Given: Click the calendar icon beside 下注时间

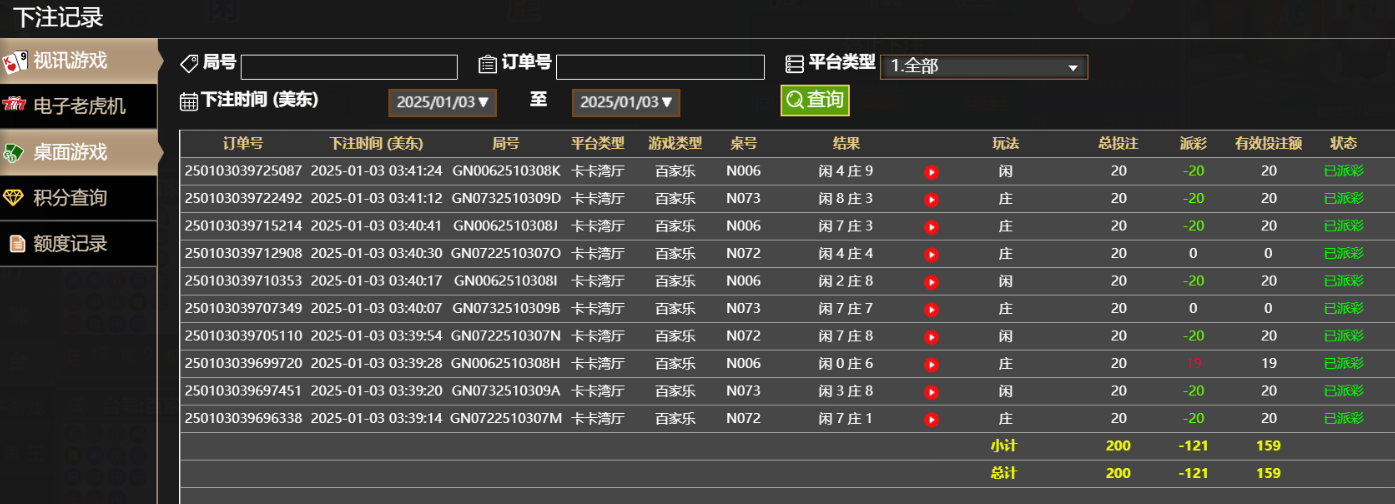Looking at the screenshot, I should 189,101.
